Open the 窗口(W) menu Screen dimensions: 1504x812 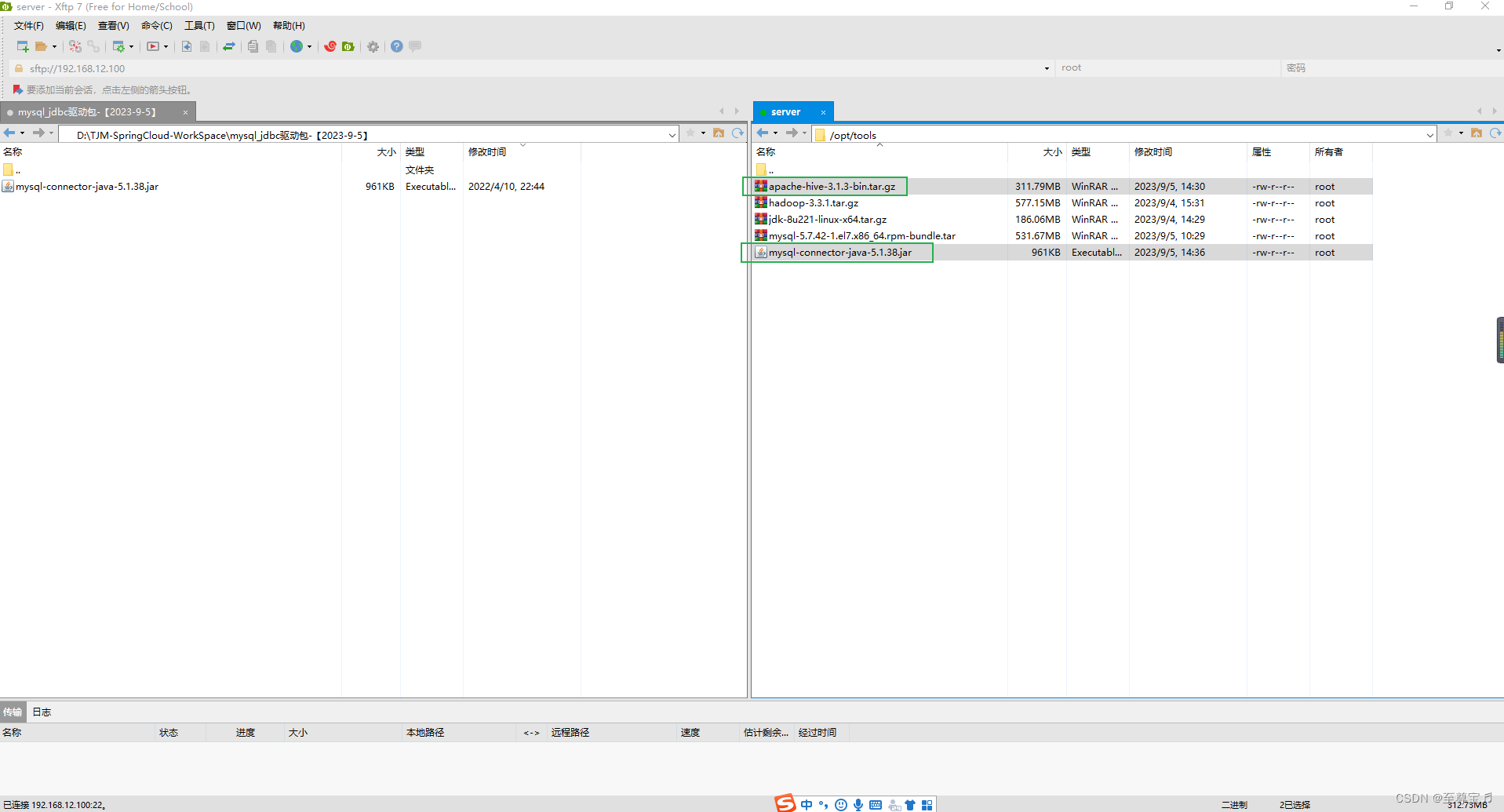[243, 26]
